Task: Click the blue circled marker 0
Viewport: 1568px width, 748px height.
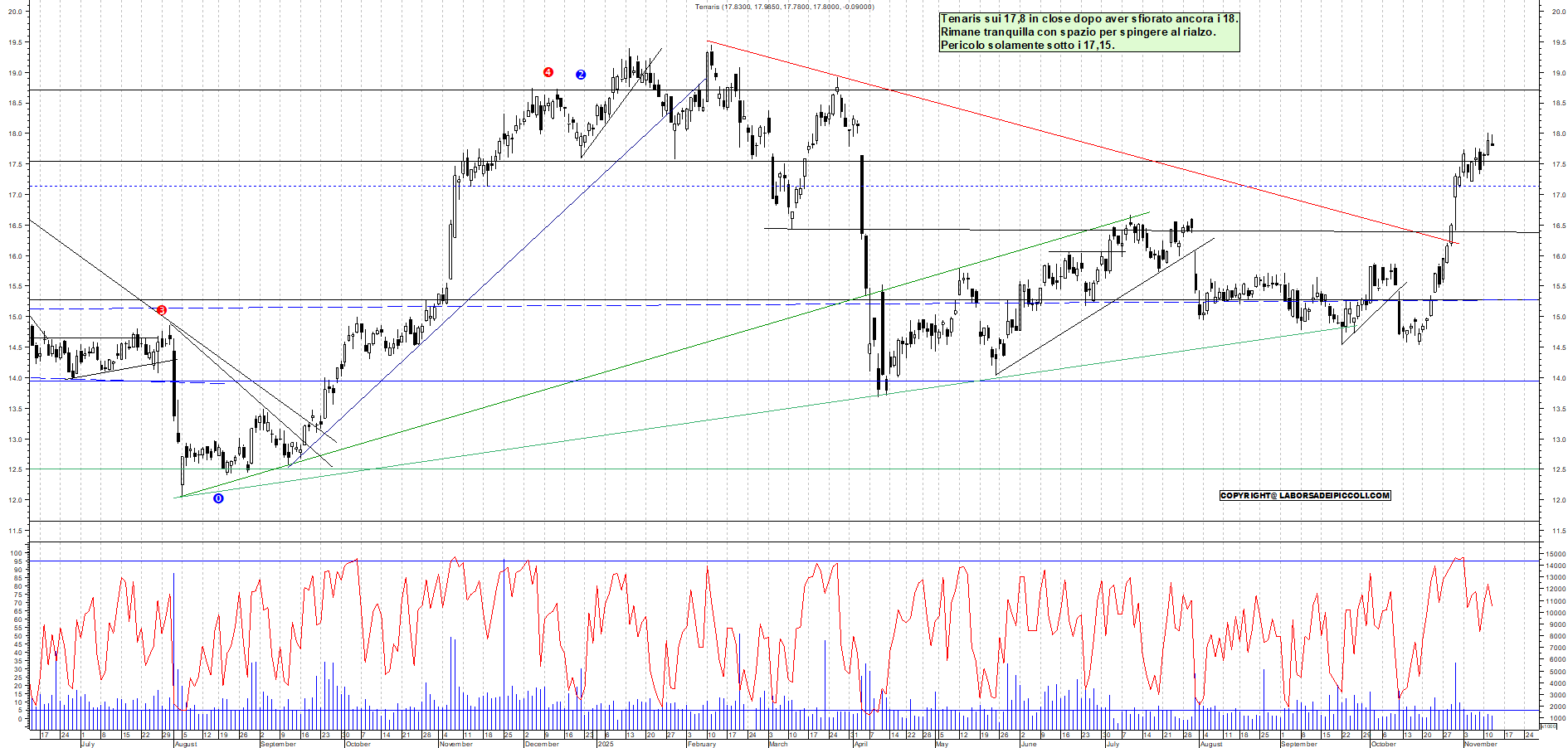Action: click(x=218, y=500)
